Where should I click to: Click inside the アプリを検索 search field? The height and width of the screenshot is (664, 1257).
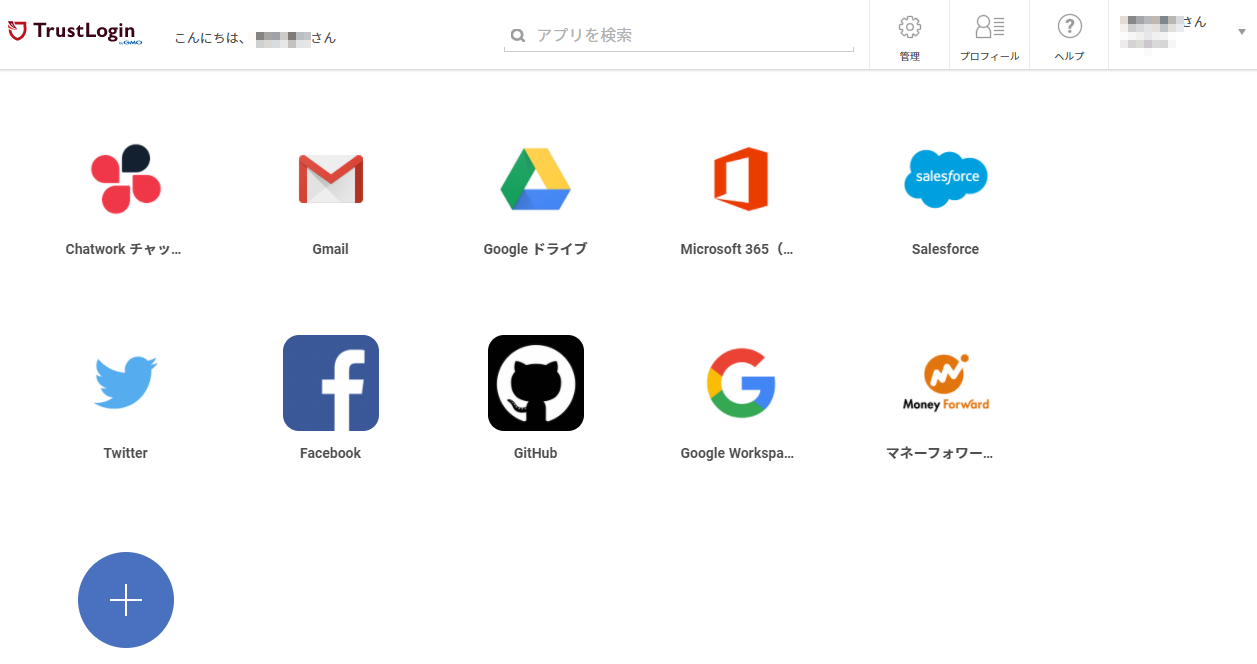tap(679, 35)
